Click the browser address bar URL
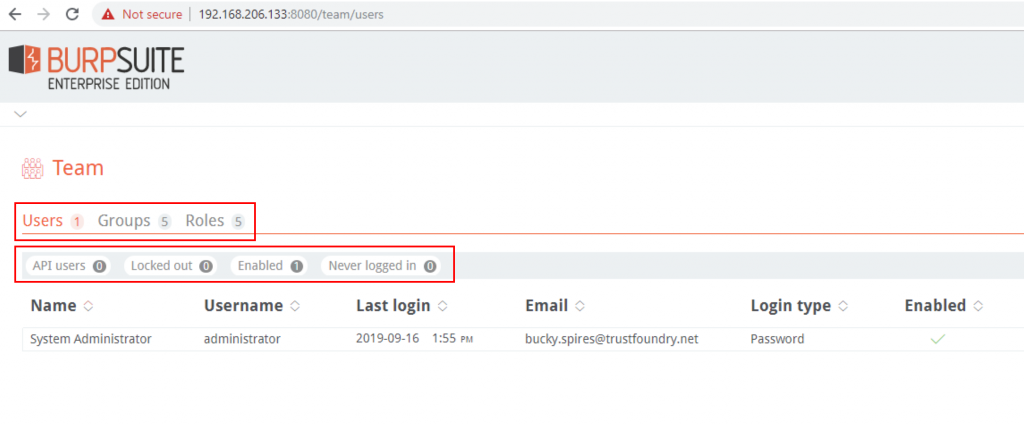Image resolution: width=1024 pixels, height=425 pixels. point(290,15)
